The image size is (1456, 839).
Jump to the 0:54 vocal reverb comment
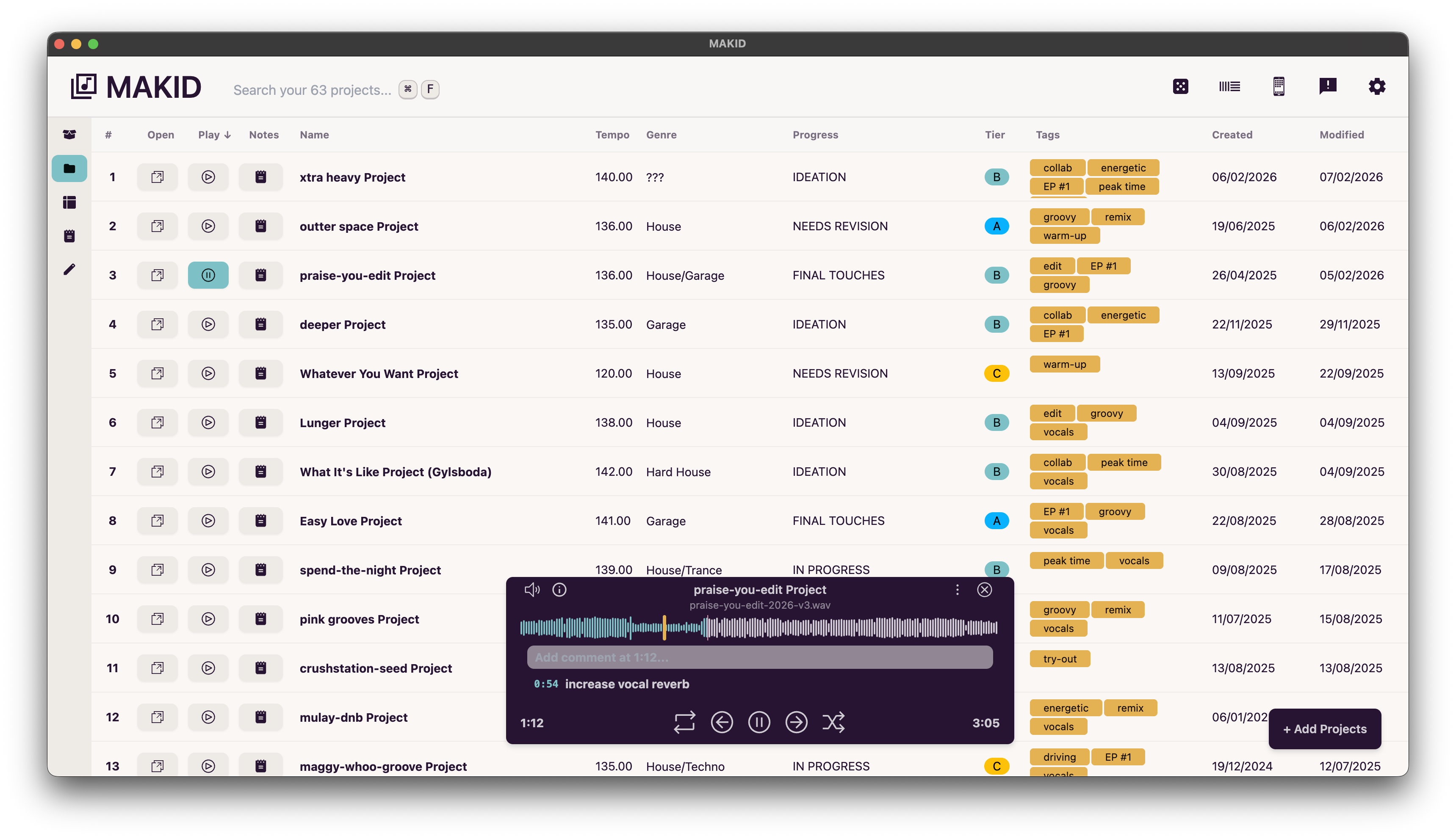545,684
